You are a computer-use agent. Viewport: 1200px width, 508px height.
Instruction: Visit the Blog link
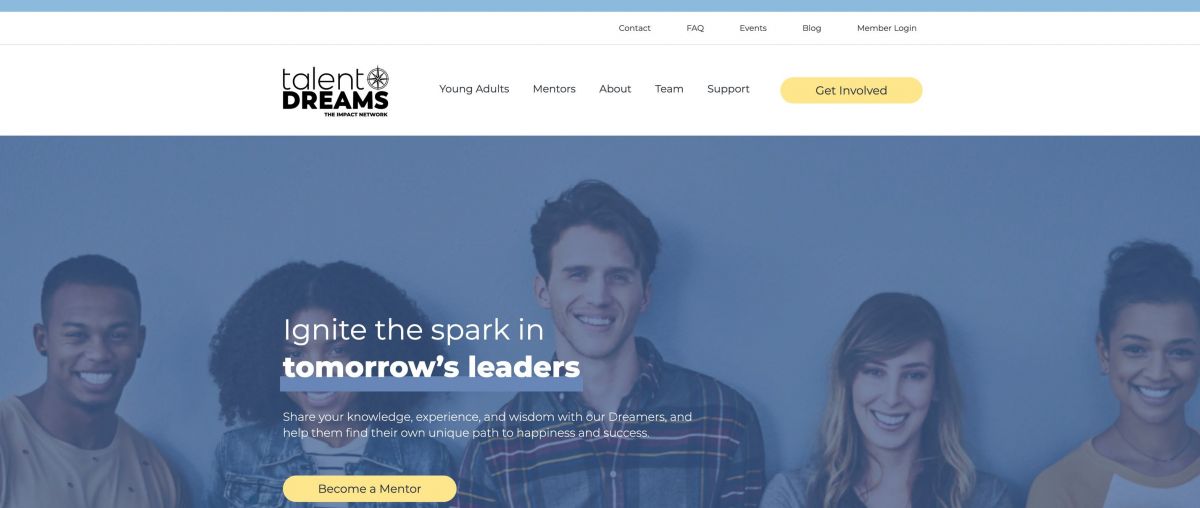pos(812,28)
